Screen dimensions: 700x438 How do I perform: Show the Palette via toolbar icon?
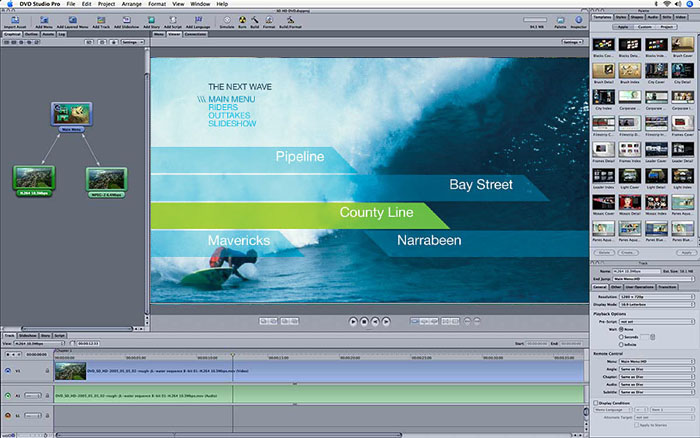click(560, 20)
